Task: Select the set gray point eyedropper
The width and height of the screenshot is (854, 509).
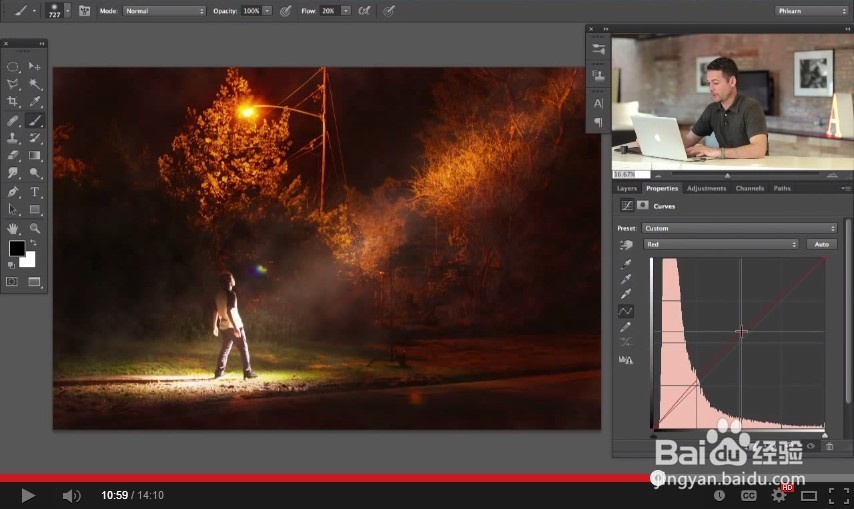Action: (626, 279)
